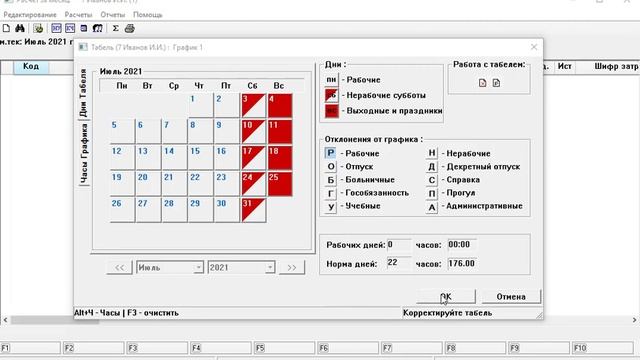Select Saturday 31 in calendar

click(253, 210)
